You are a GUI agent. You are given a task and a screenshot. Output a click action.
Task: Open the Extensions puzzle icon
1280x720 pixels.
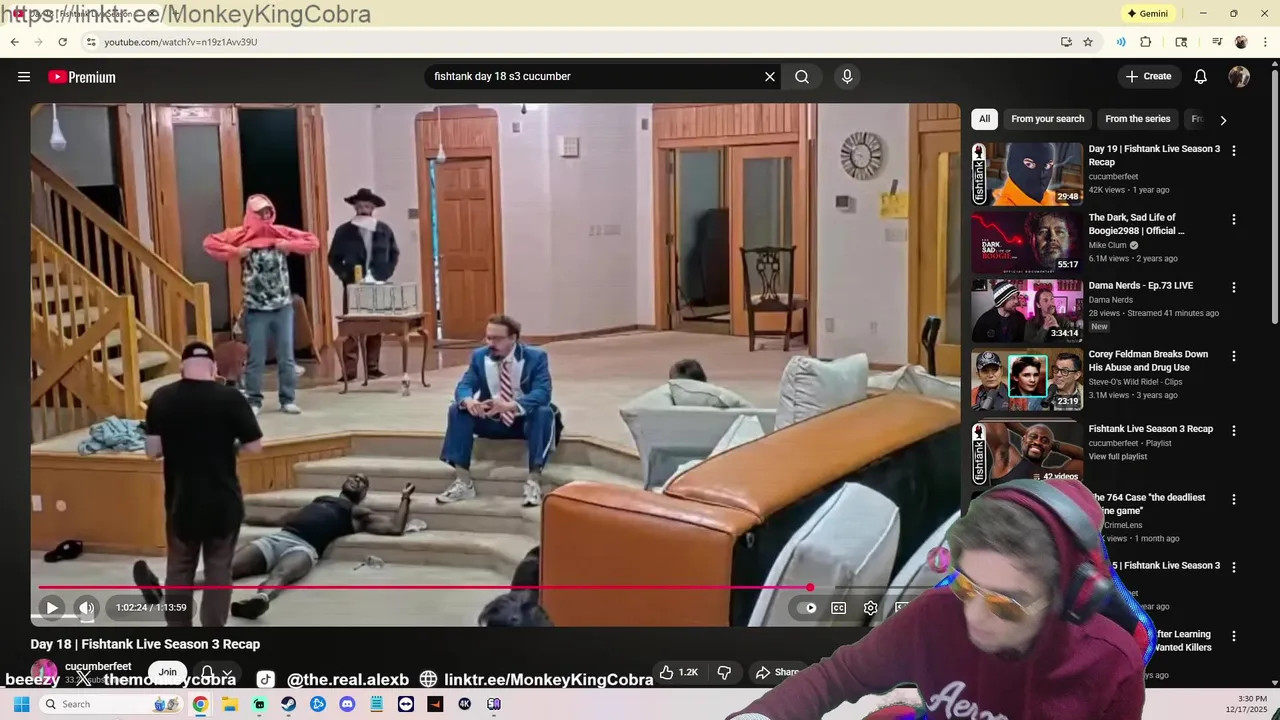pyautogui.click(x=1146, y=42)
